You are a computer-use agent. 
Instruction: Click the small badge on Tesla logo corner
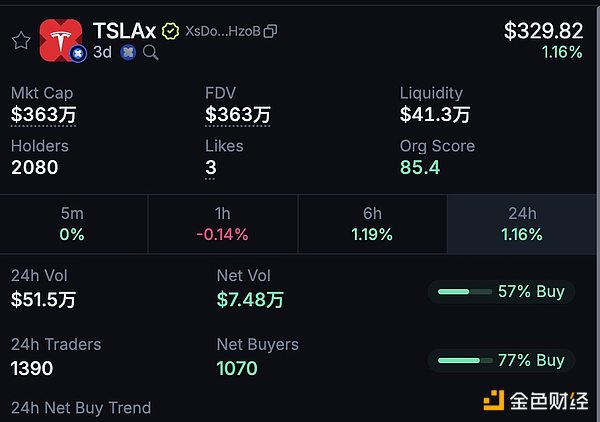(x=76, y=54)
